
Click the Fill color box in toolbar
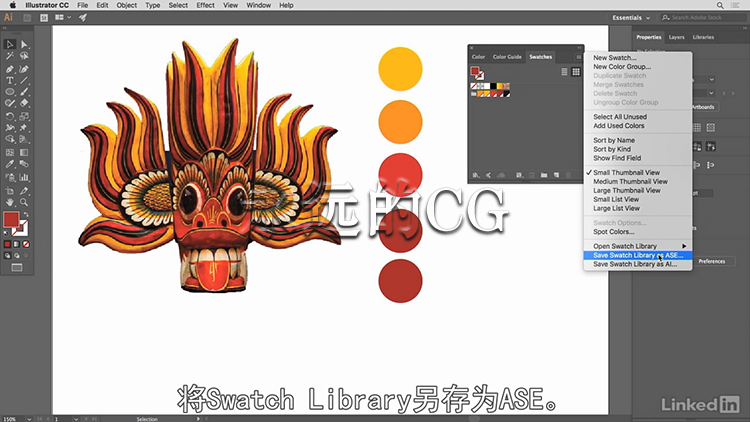(11, 220)
